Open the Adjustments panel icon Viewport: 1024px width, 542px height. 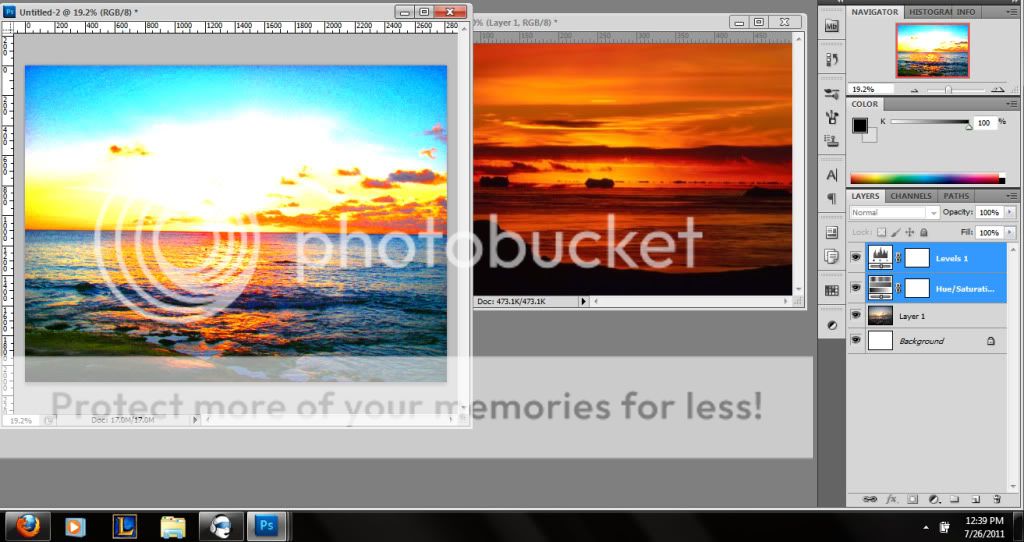(x=831, y=325)
